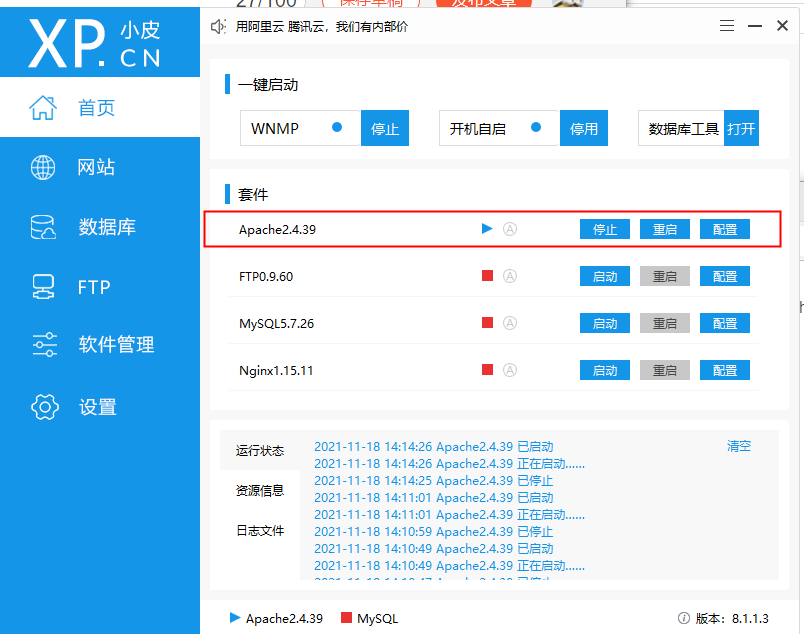804x634 pixels.
Task: Open the database tool via 打开 button
Action: (x=741, y=127)
